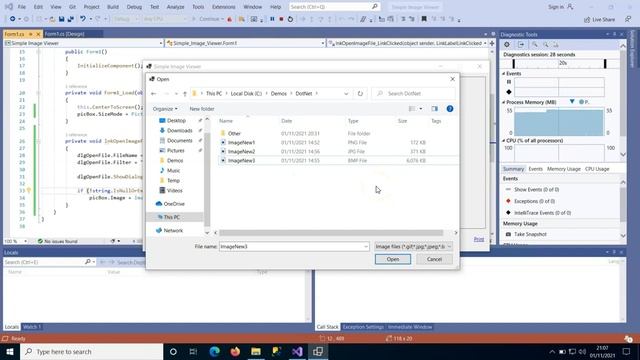The height and width of the screenshot is (360, 640).
Task: Click the Type here to search box
Action: (91, 351)
